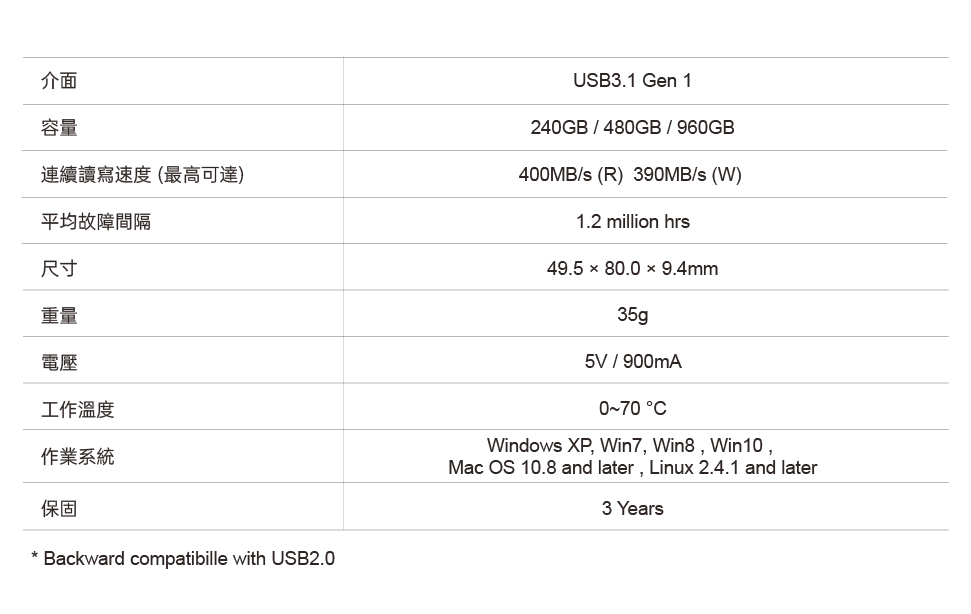Click the 平均故障間隔 row label

click(96, 222)
